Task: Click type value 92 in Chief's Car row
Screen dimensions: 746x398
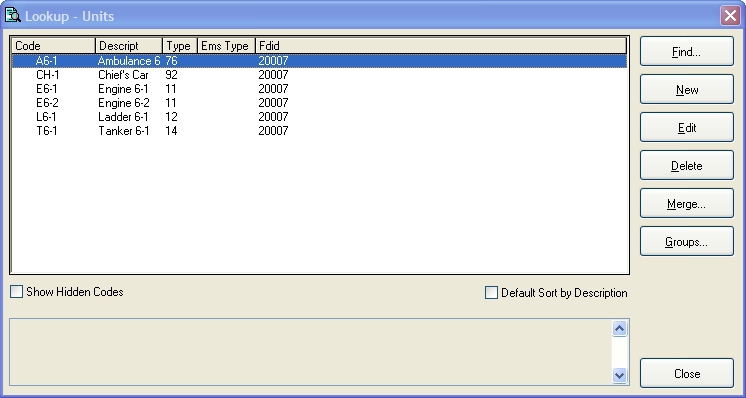Action: [171, 75]
